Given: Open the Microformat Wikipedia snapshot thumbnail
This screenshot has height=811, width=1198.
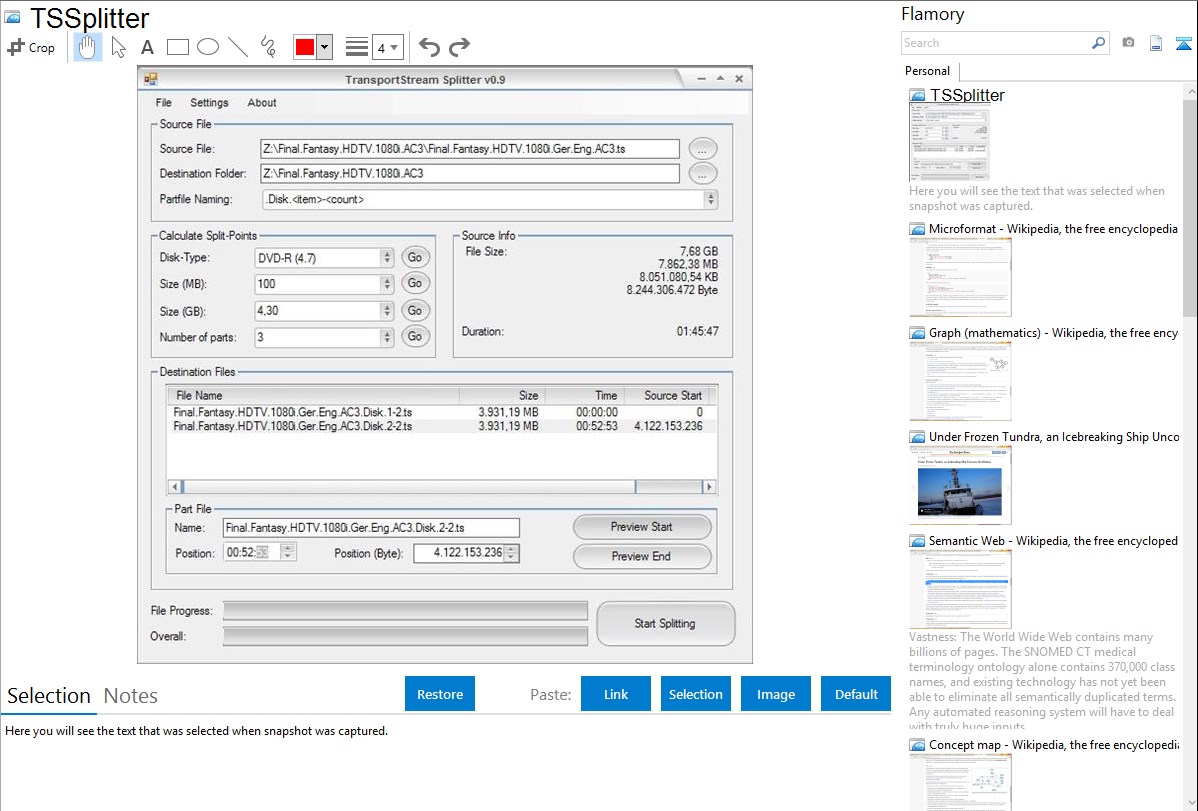Looking at the screenshot, I should [x=960, y=277].
